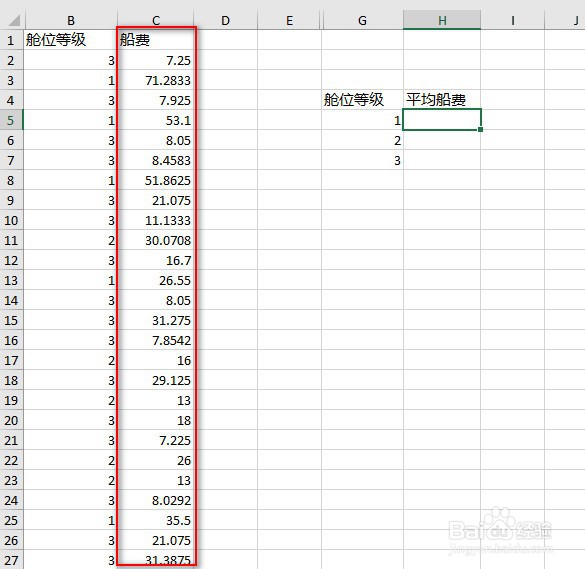
Task: Select column C header
Action: [156, 20]
